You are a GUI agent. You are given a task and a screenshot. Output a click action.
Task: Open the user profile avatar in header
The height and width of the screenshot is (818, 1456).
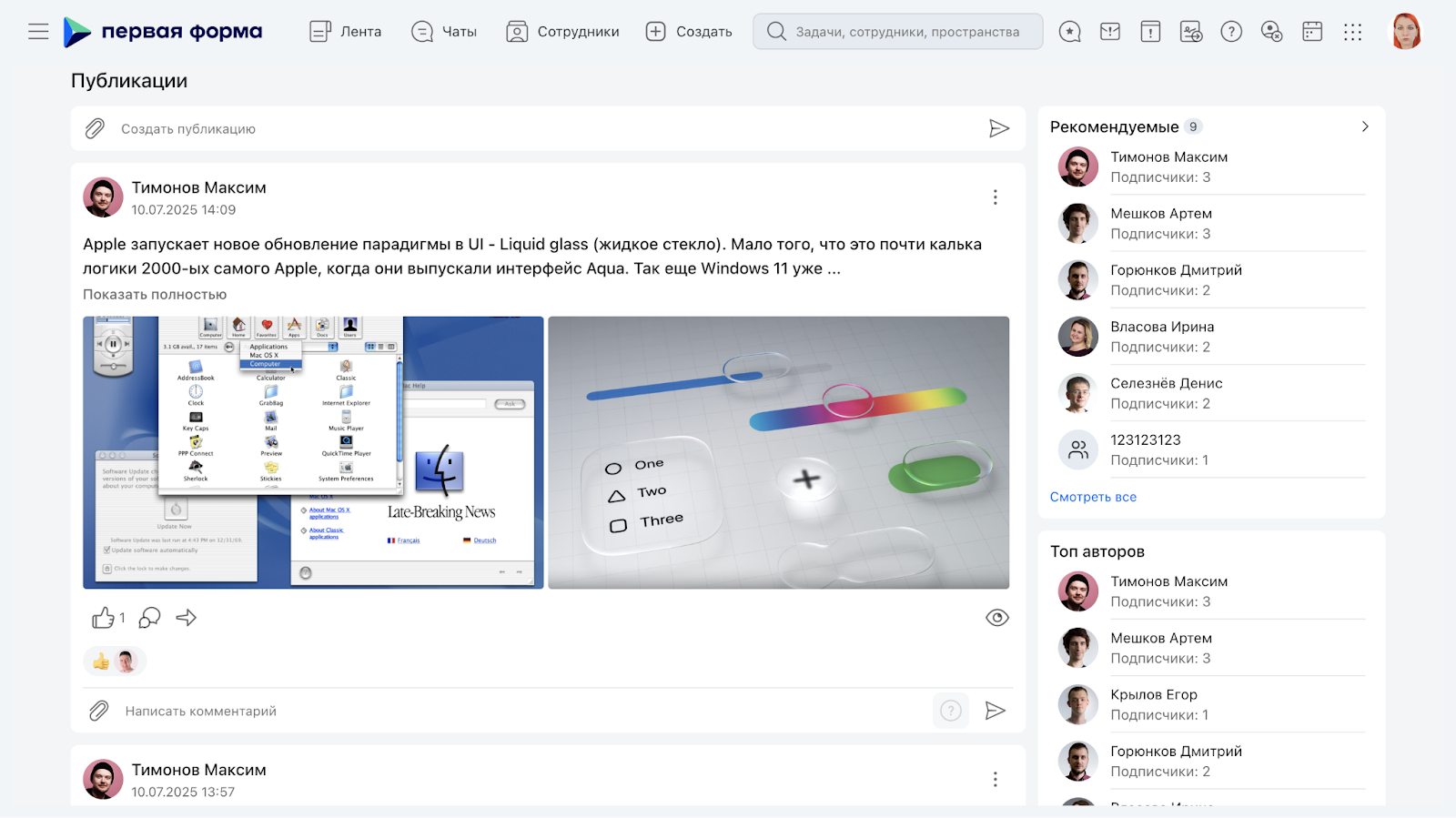coord(1406,32)
